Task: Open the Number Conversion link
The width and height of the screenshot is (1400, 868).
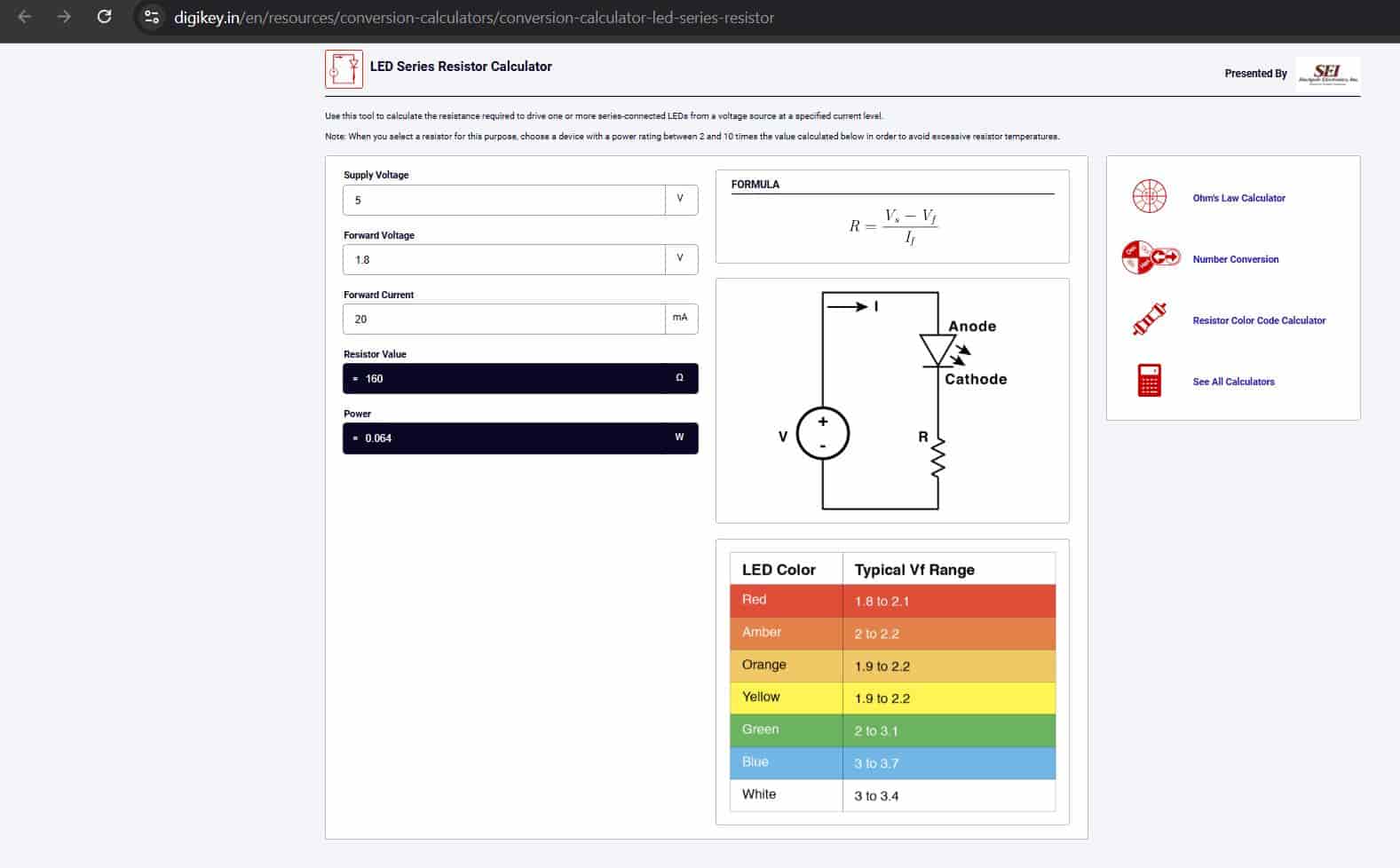Action: [1236, 259]
